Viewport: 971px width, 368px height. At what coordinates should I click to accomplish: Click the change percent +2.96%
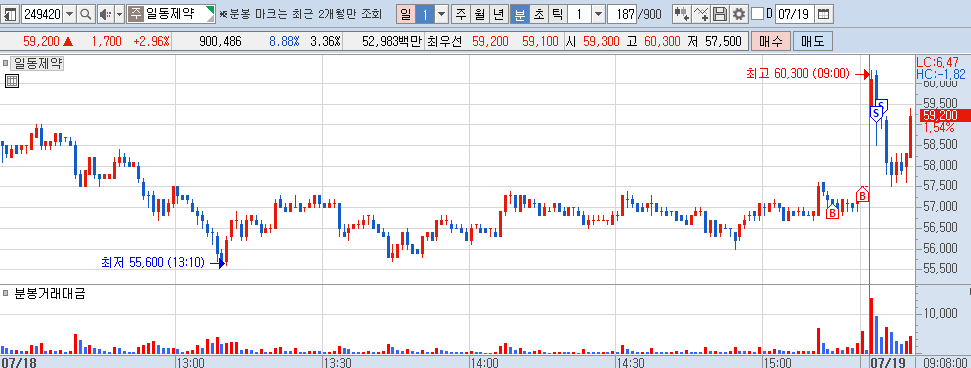151,42
